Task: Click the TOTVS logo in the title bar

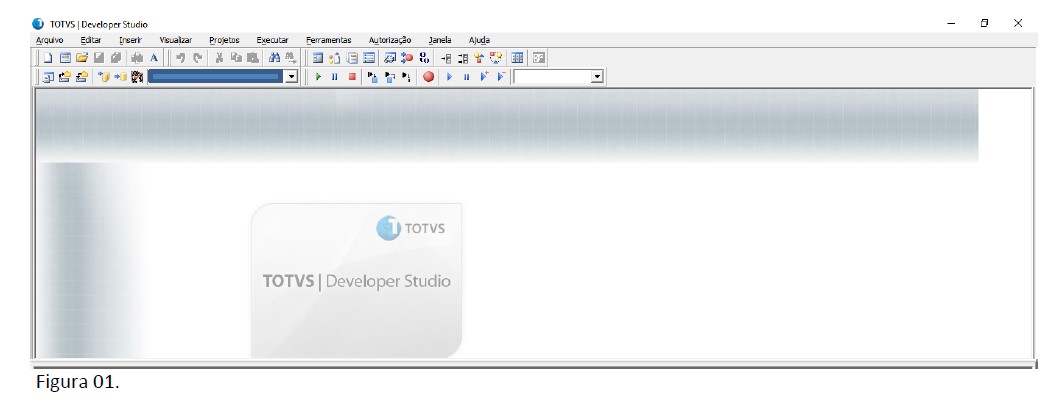Action: click(x=38, y=24)
